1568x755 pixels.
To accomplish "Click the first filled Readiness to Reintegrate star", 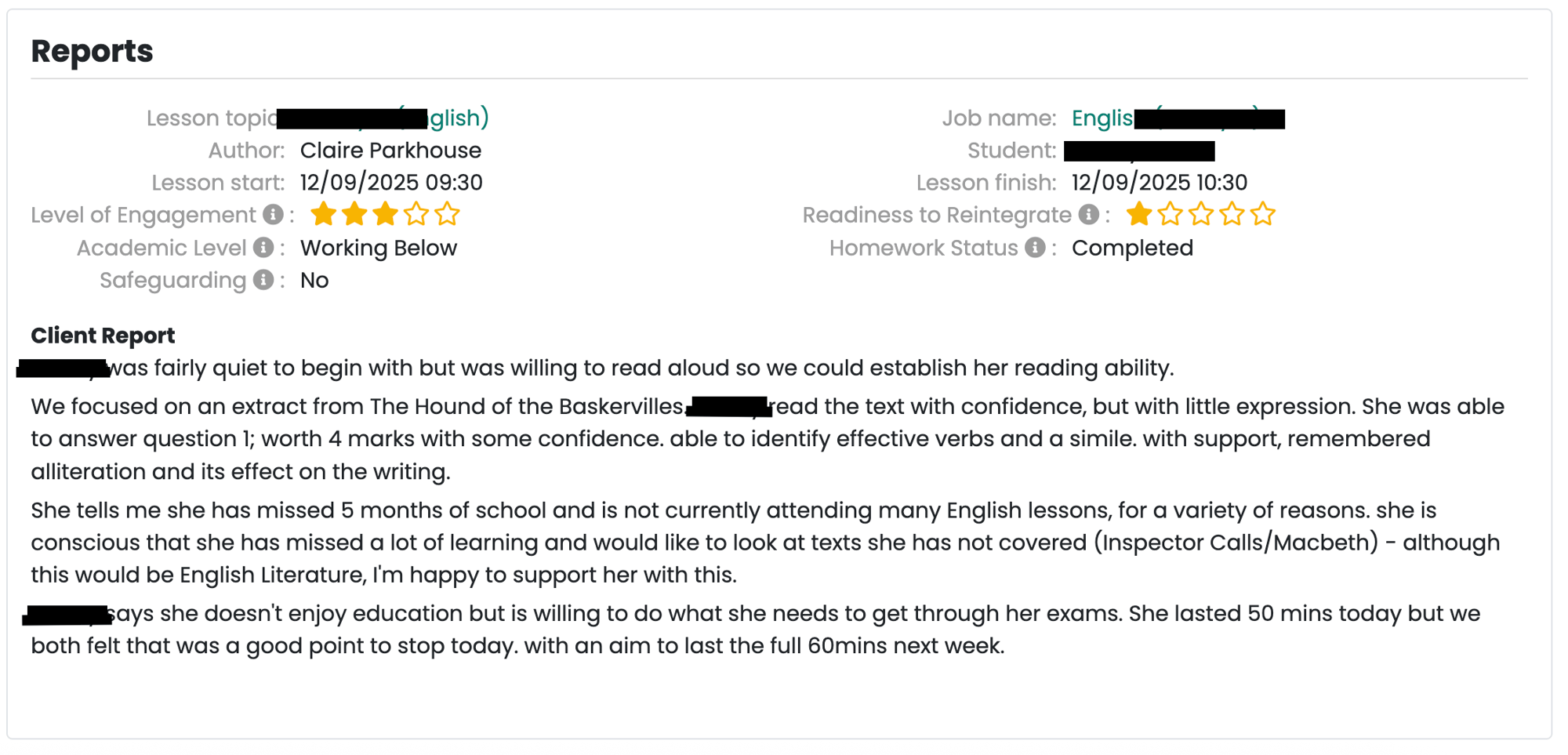I will (1138, 213).
